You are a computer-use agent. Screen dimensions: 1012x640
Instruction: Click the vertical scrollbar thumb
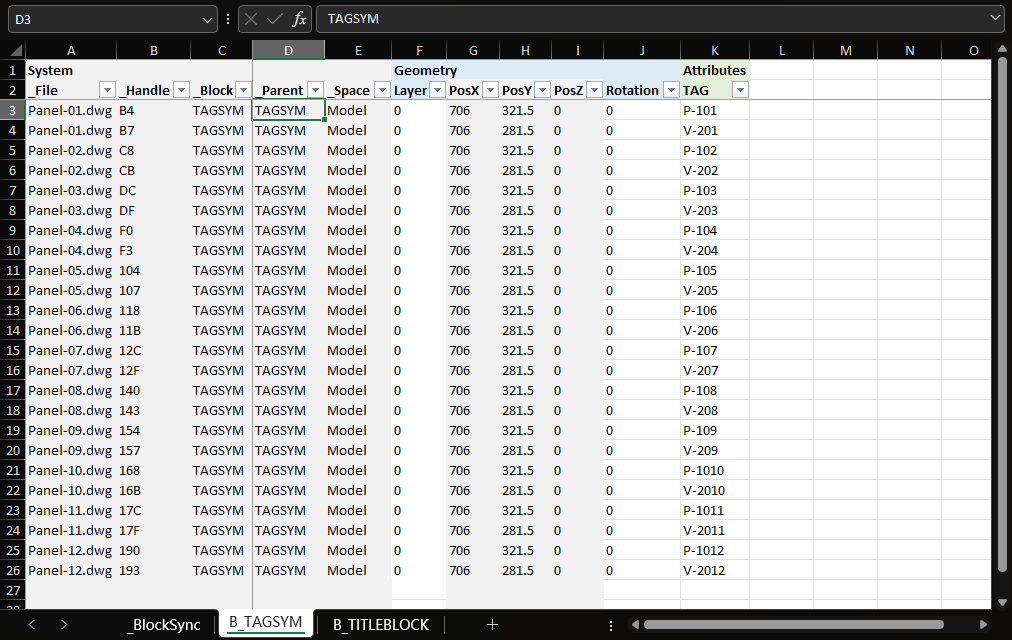(1002, 315)
